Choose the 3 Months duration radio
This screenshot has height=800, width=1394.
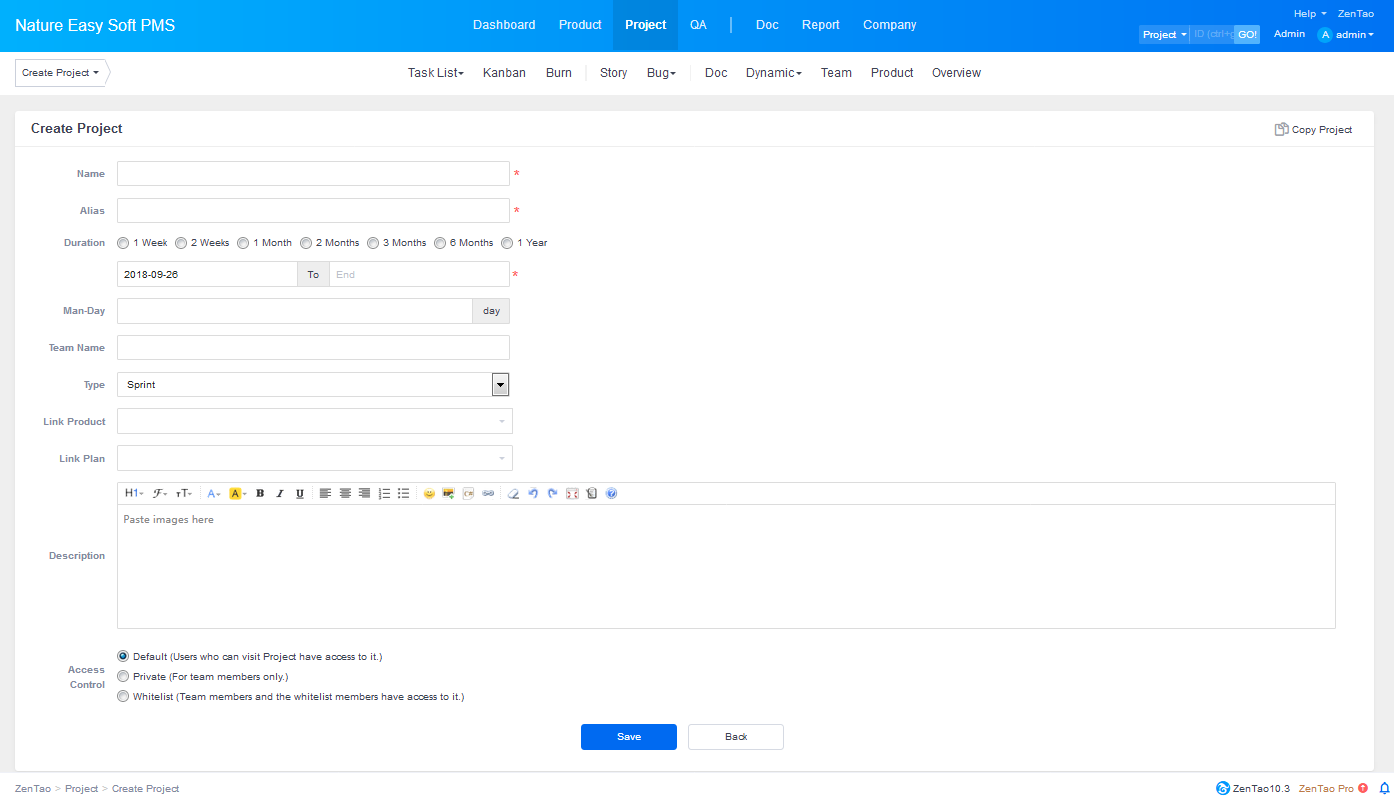click(x=373, y=243)
